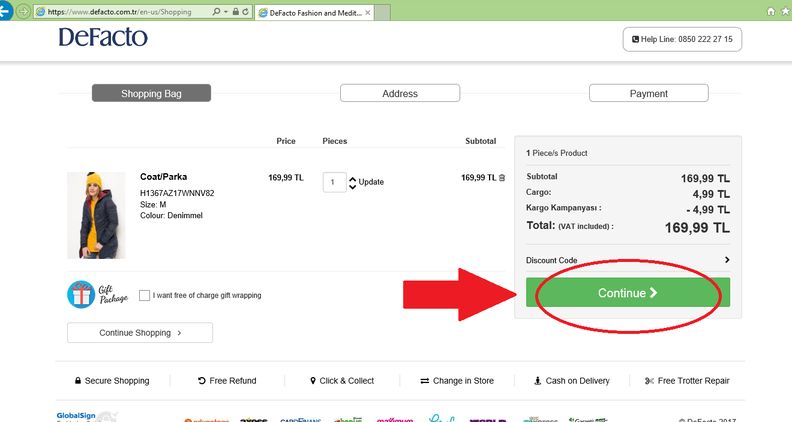Viewport: 792px width, 422px height.
Task: Delete the Coat/Parka with trash icon
Action: coord(502,178)
